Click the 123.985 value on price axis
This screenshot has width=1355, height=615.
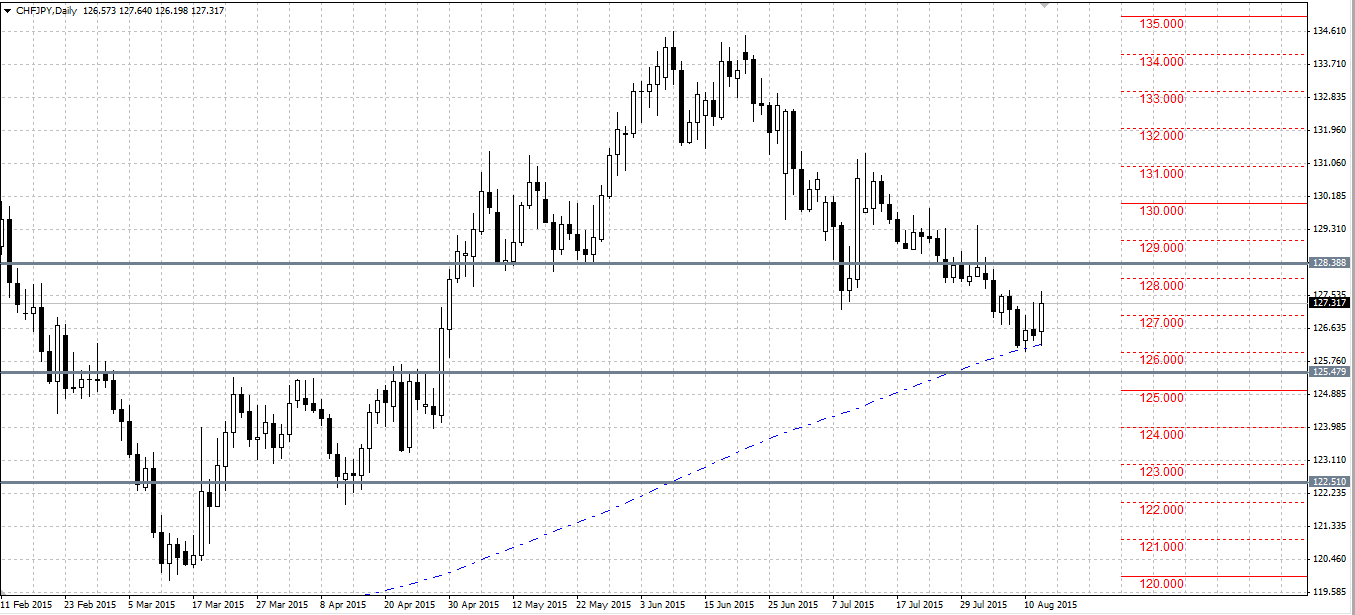coord(1329,427)
